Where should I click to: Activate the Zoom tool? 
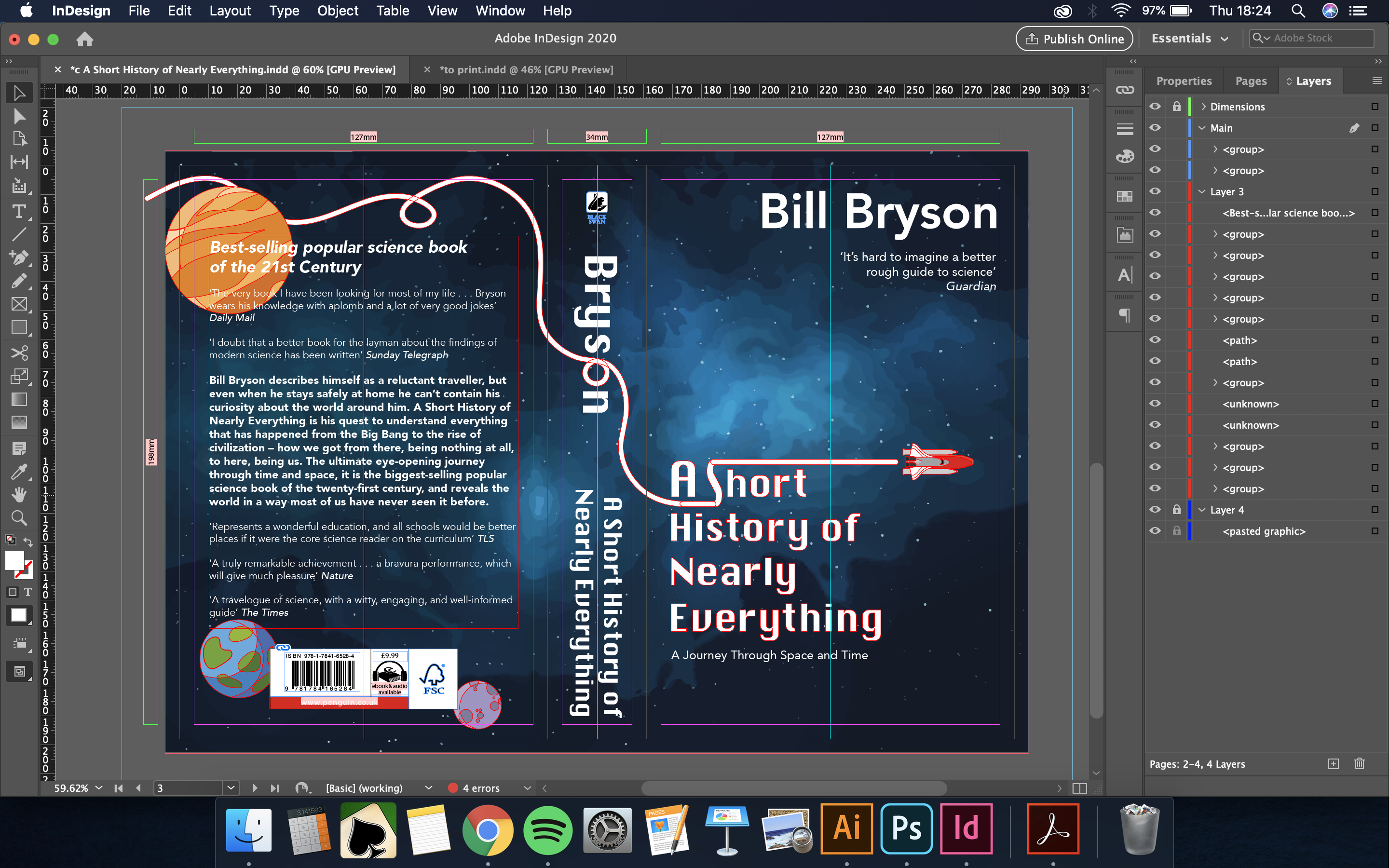pos(19,518)
